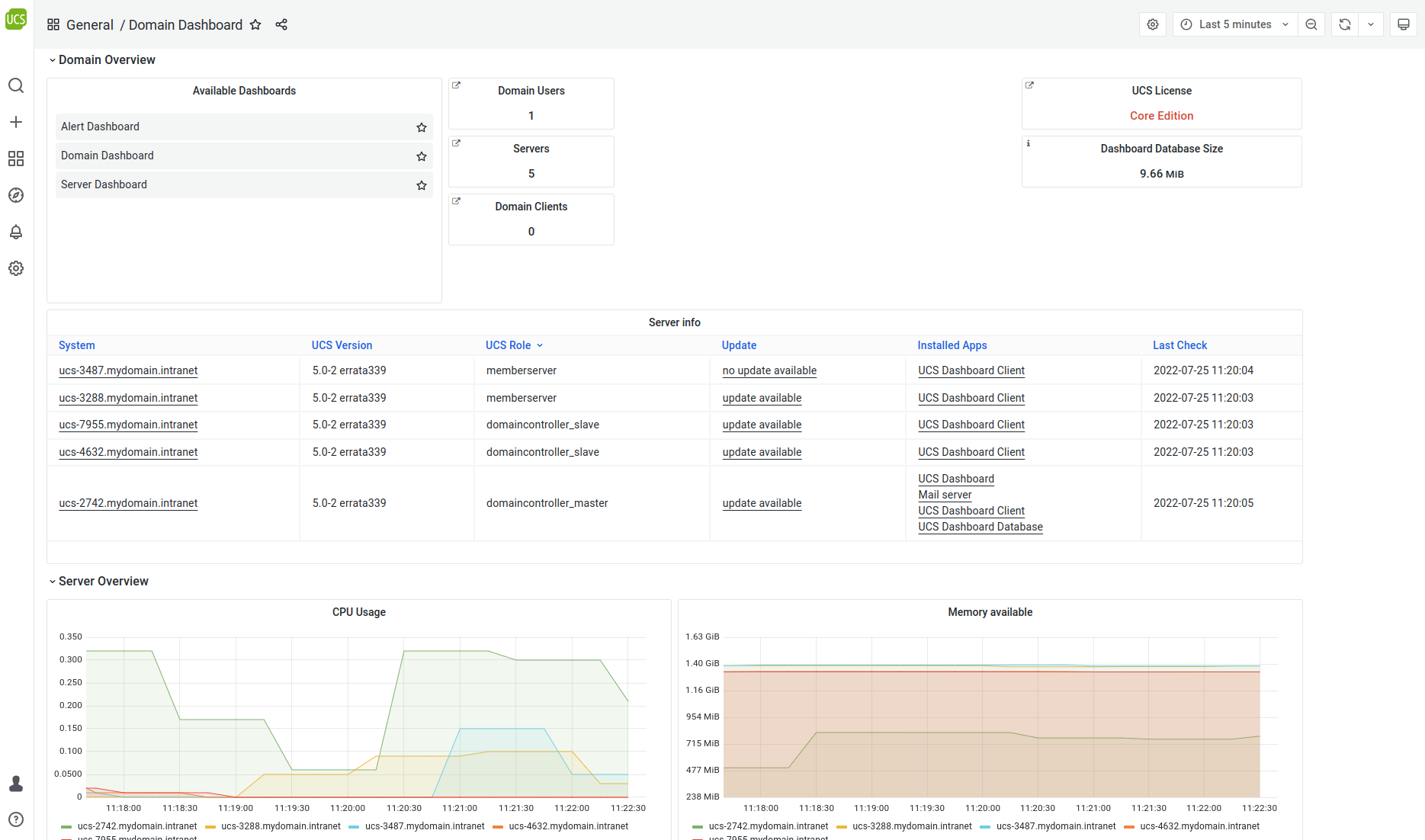Viewport: 1425px width, 840px height.
Task: Open refresh interval dropdown arrow
Action: pos(1371,24)
